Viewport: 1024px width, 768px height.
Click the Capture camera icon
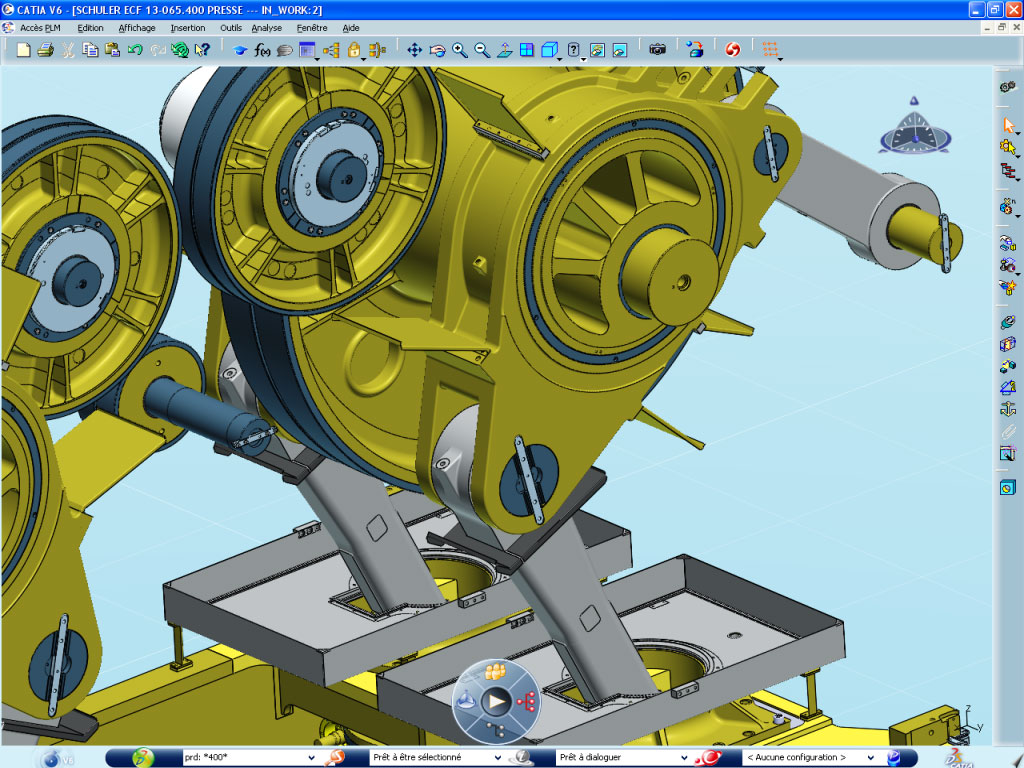[657, 49]
